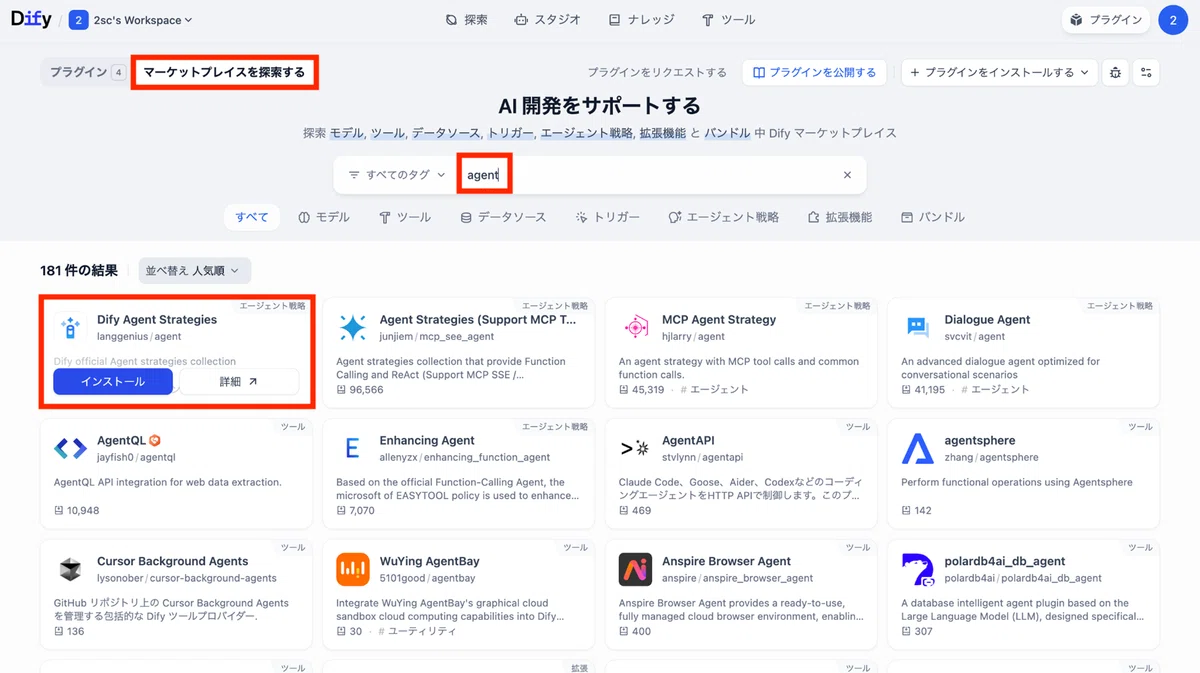This screenshot has height=673, width=1200.
Task: Click the Dify logo
Action: point(31,19)
